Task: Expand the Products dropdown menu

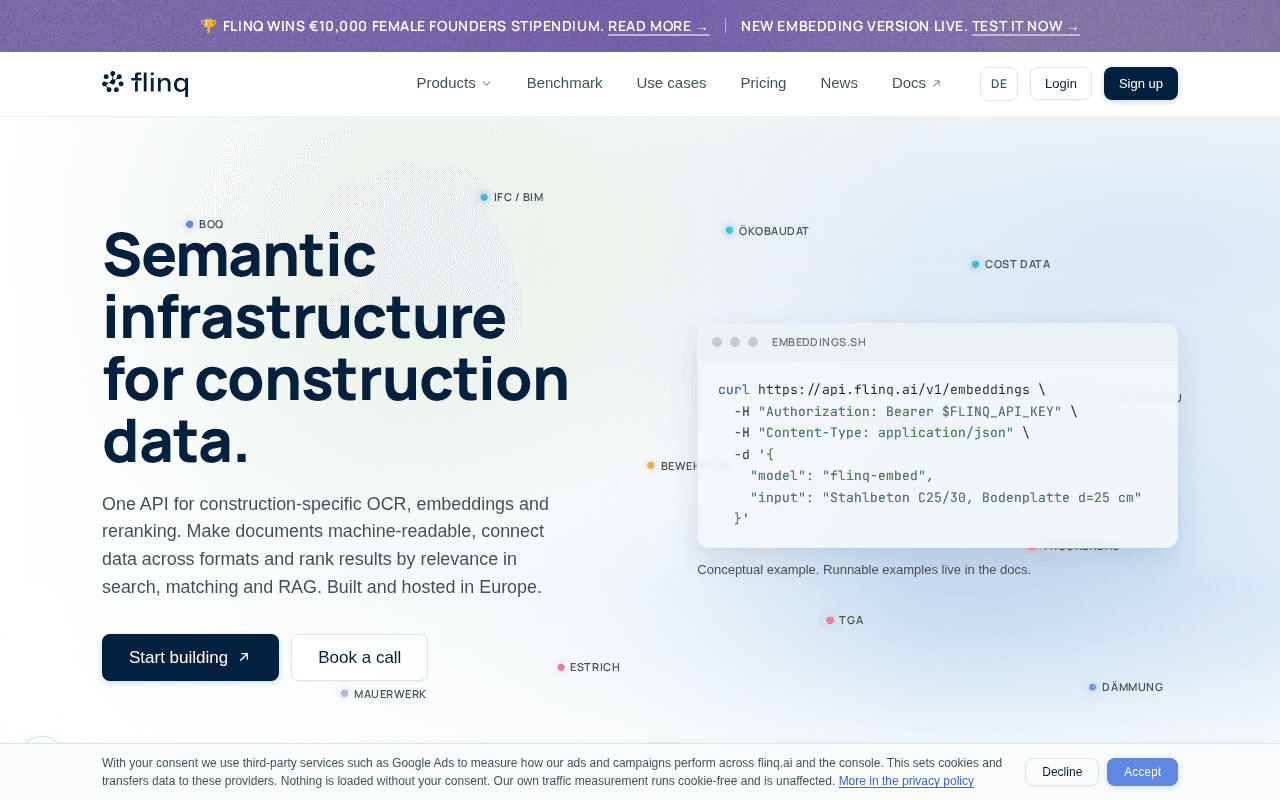Action: (454, 83)
